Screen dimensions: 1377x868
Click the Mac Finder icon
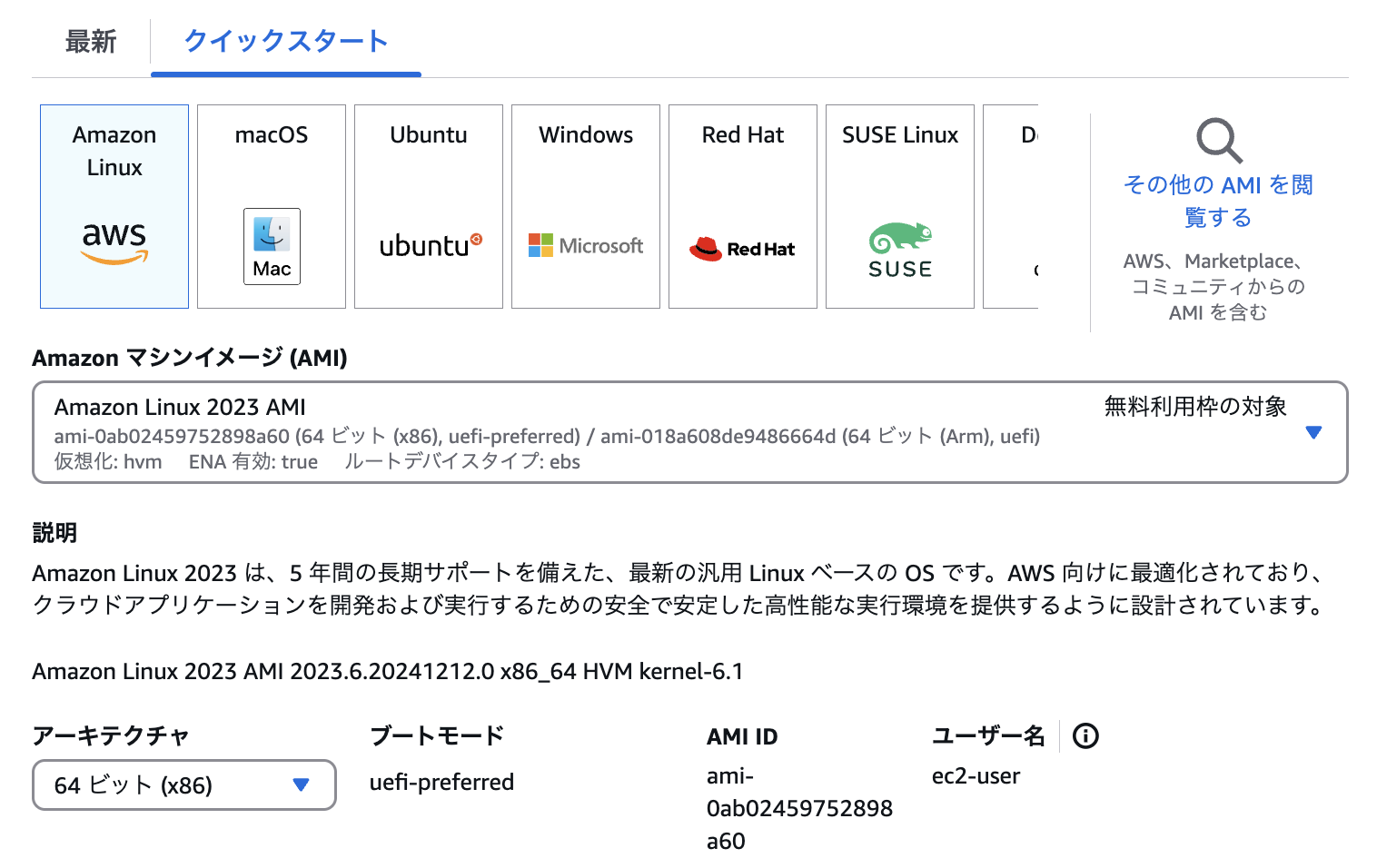click(272, 246)
